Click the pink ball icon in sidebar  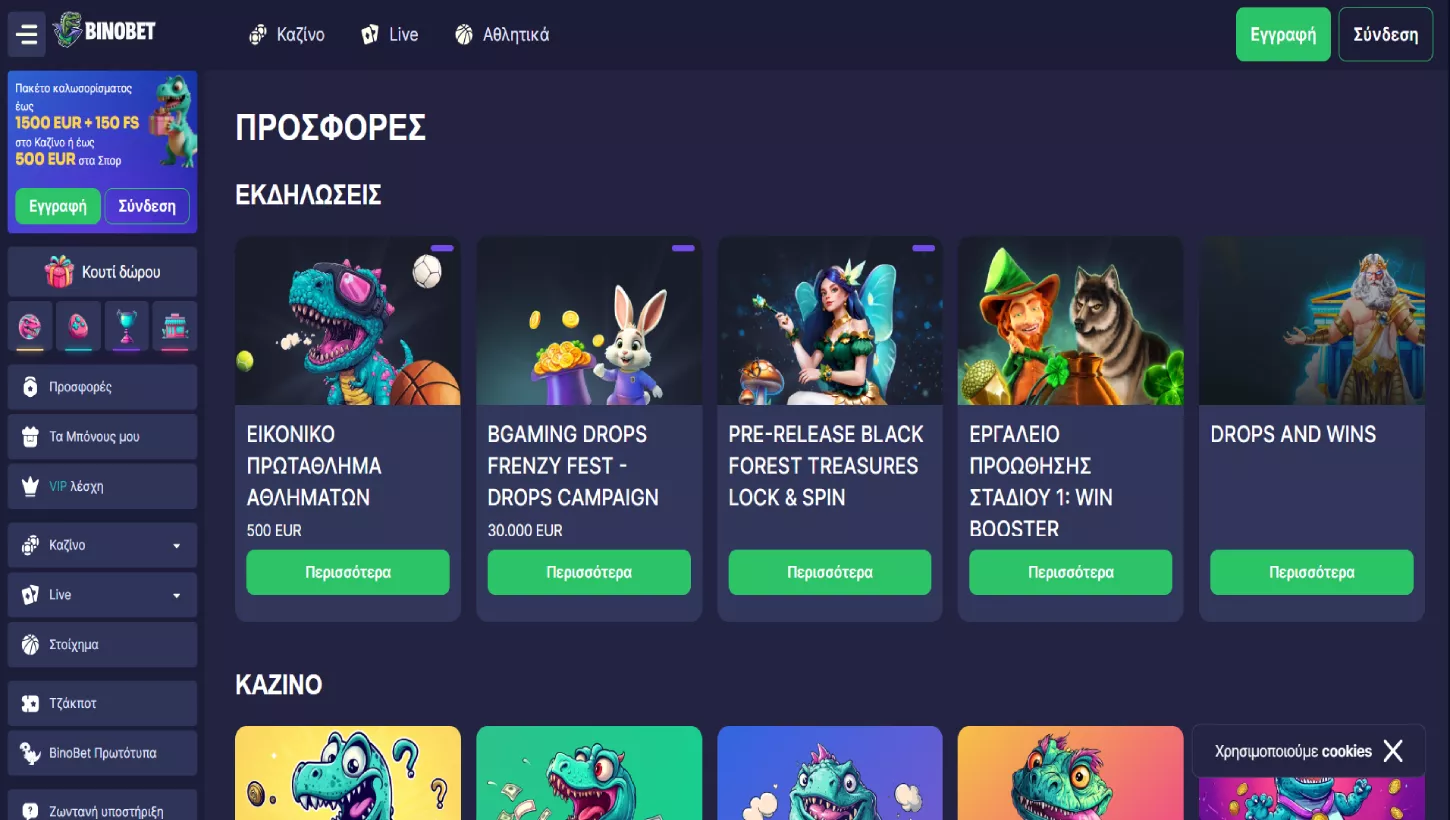[x=30, y=326]
